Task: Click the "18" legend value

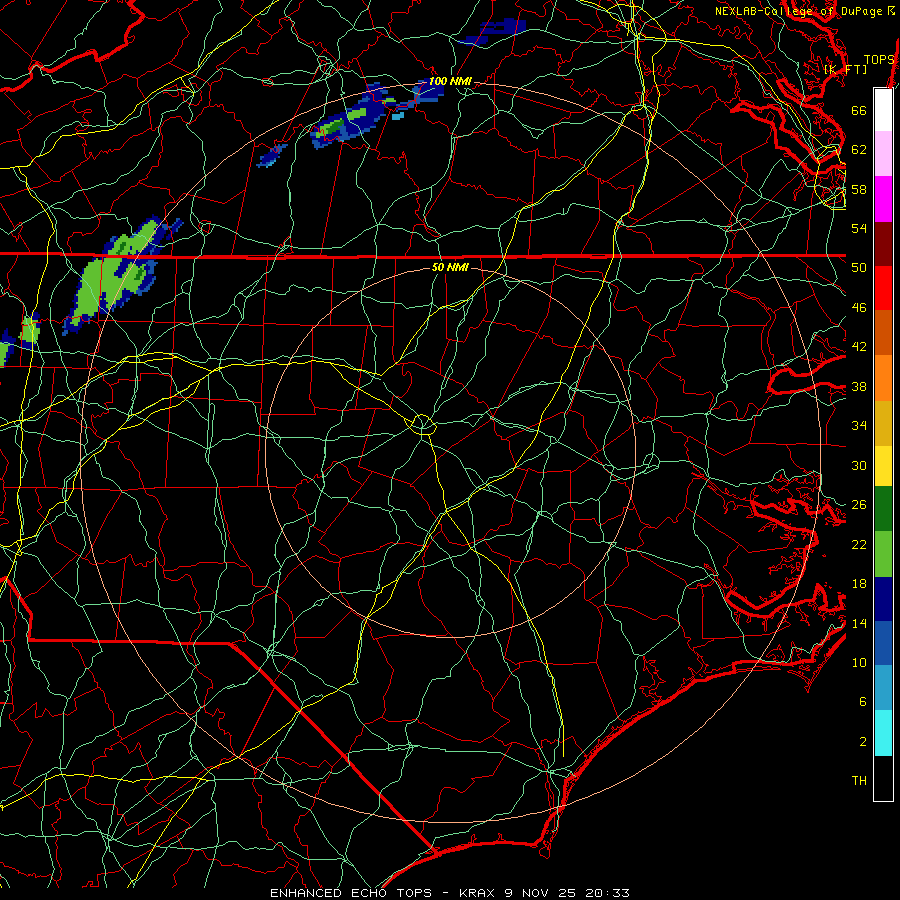Action: coord(859,584)
